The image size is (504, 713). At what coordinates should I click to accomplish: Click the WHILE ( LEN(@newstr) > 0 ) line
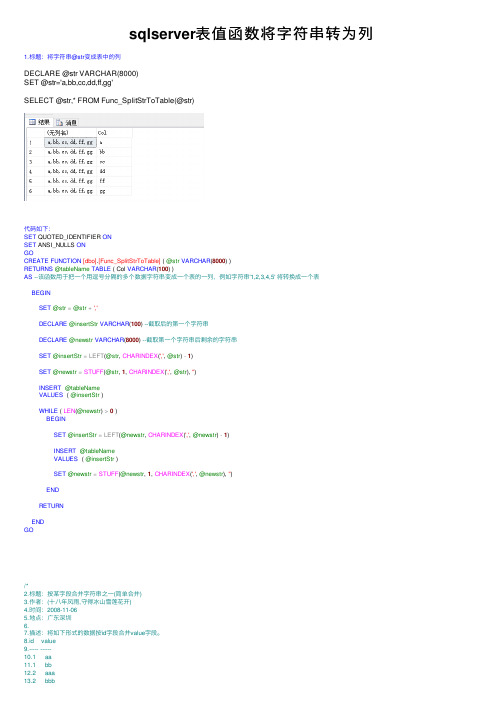click(78, 411)
